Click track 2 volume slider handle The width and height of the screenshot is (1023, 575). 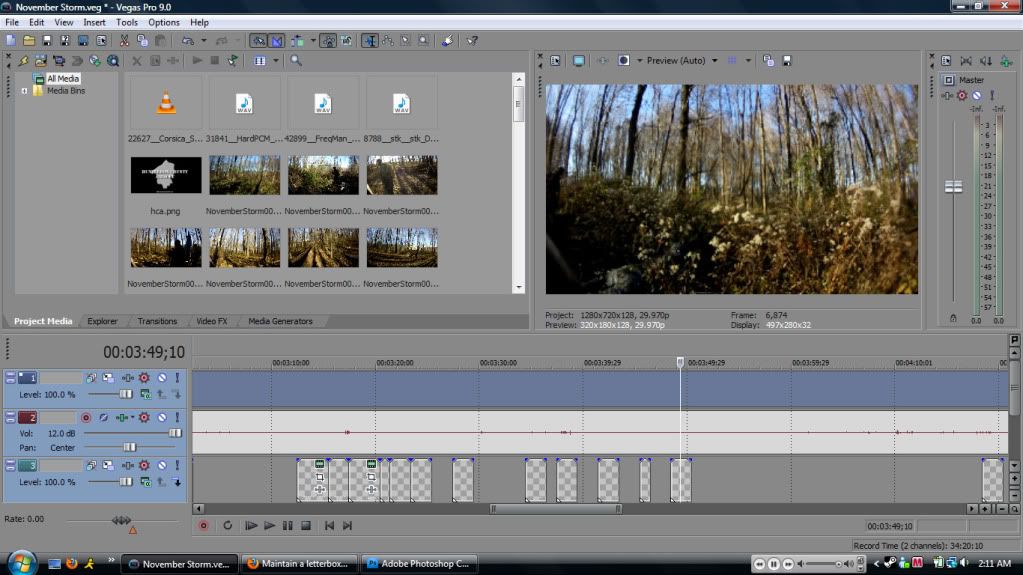pos(175,433)
